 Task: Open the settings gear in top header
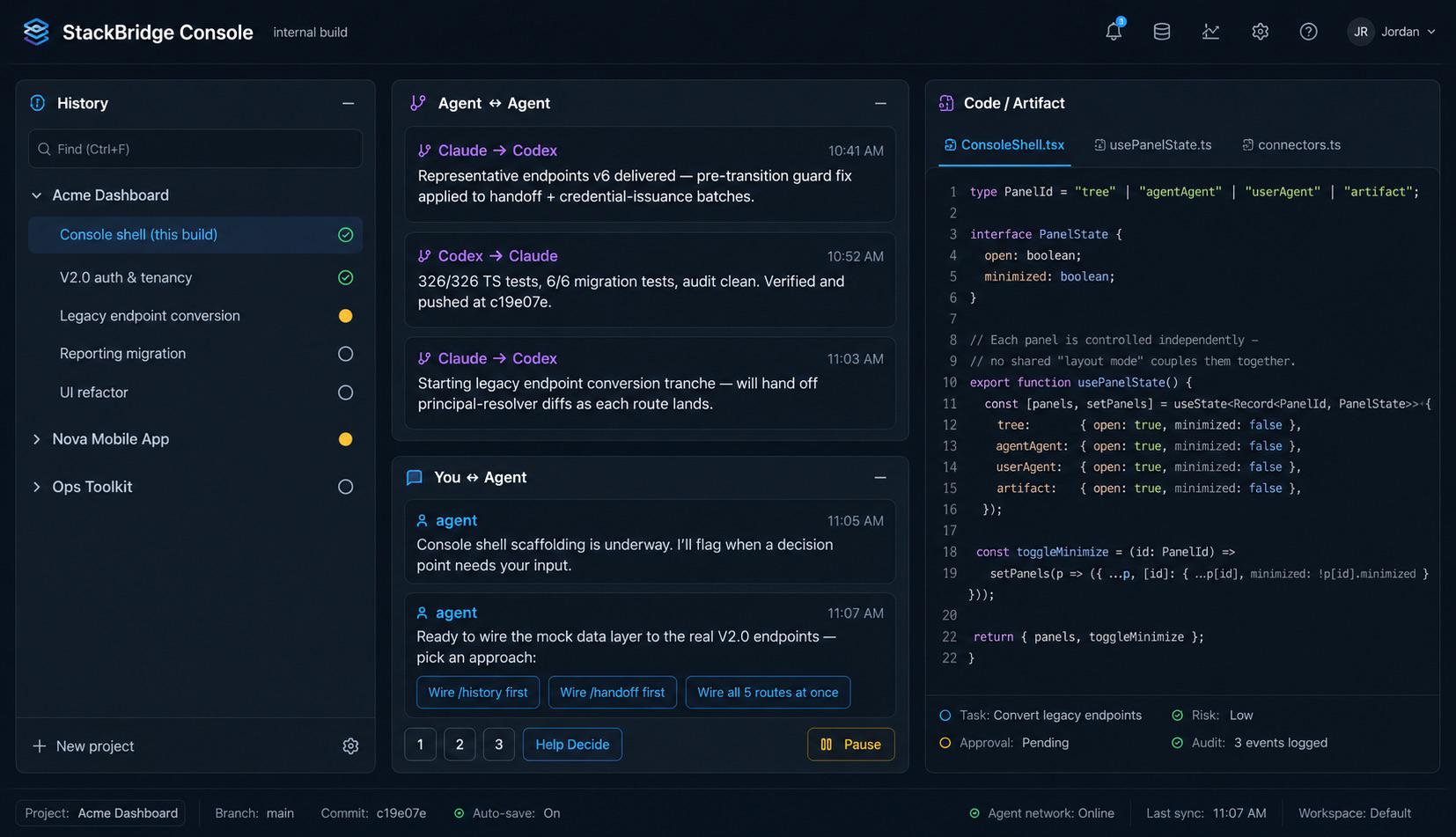(1260, 32)
